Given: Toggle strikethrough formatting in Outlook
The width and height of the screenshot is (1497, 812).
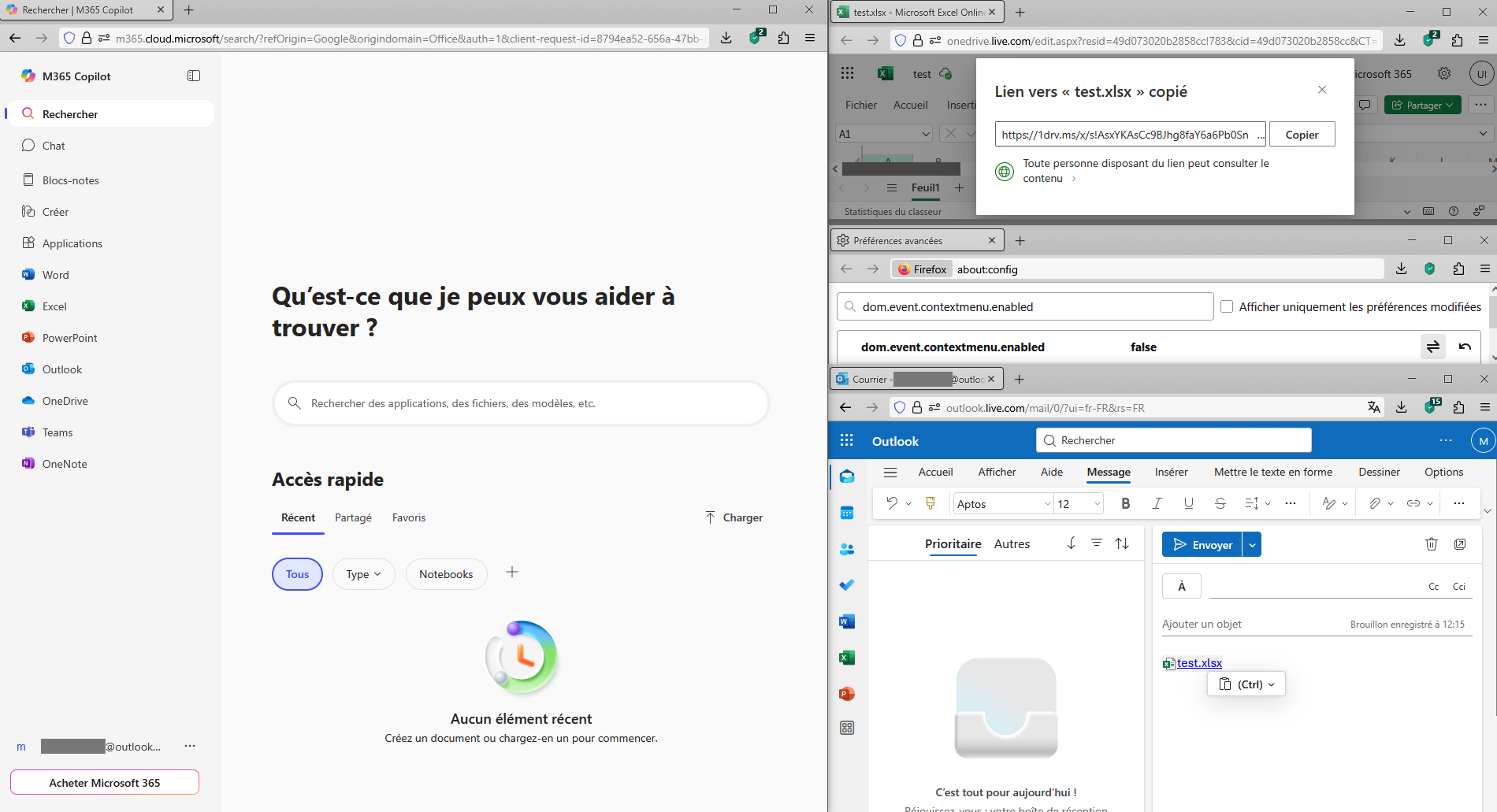Looking at the screenshot, I should click(1220, 504).
